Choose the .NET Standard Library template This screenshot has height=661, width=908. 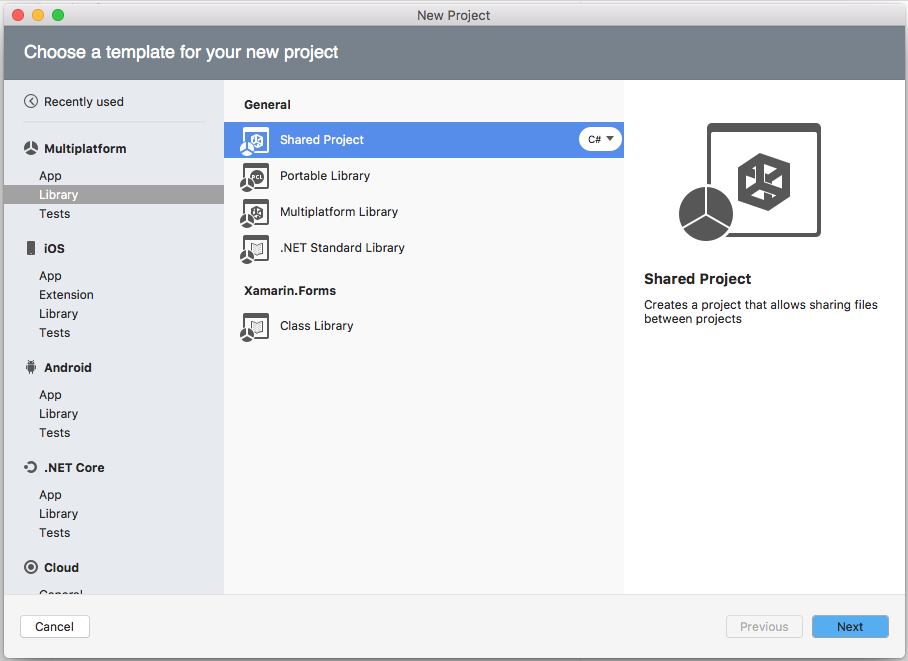click(424, 247)
